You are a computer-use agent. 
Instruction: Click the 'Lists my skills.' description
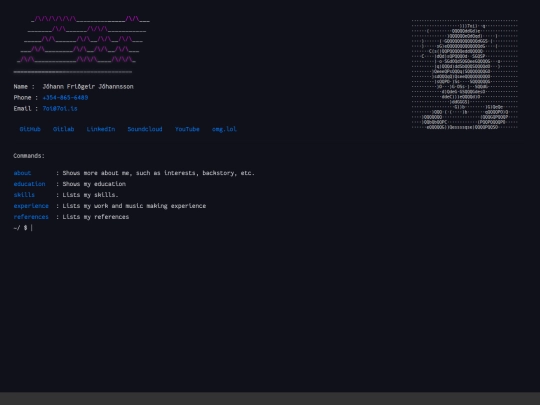[90, 195]
